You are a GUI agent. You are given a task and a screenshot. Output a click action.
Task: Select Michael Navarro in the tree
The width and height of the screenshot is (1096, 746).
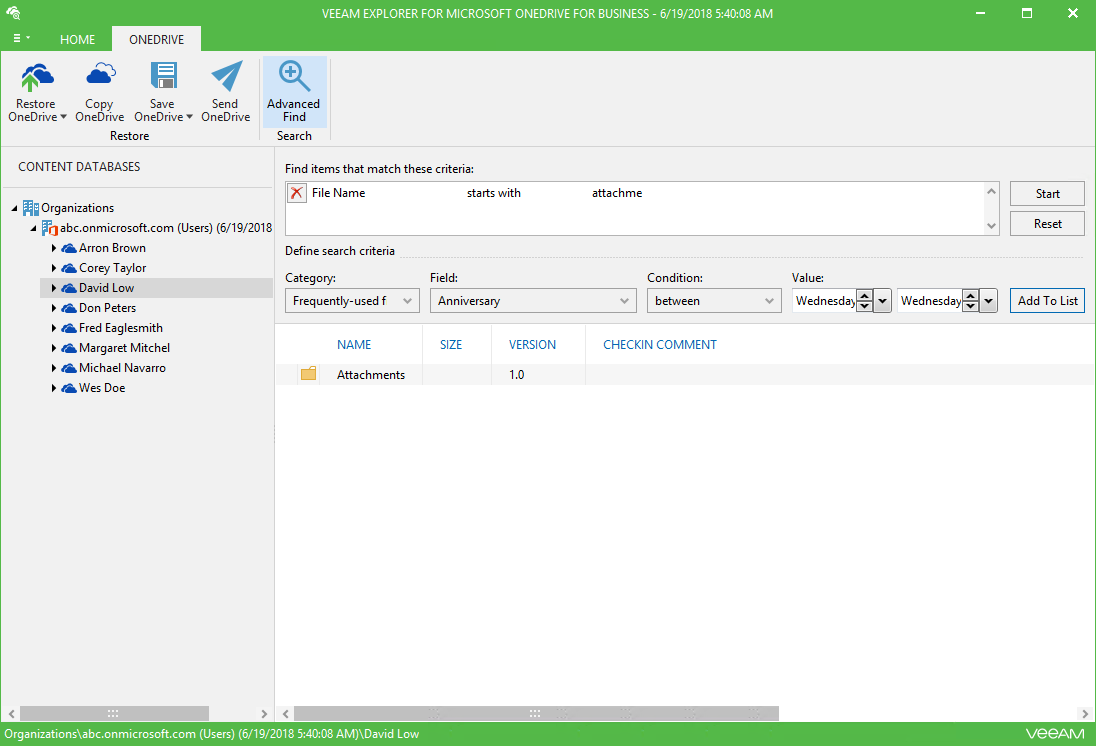coord(122,368)
